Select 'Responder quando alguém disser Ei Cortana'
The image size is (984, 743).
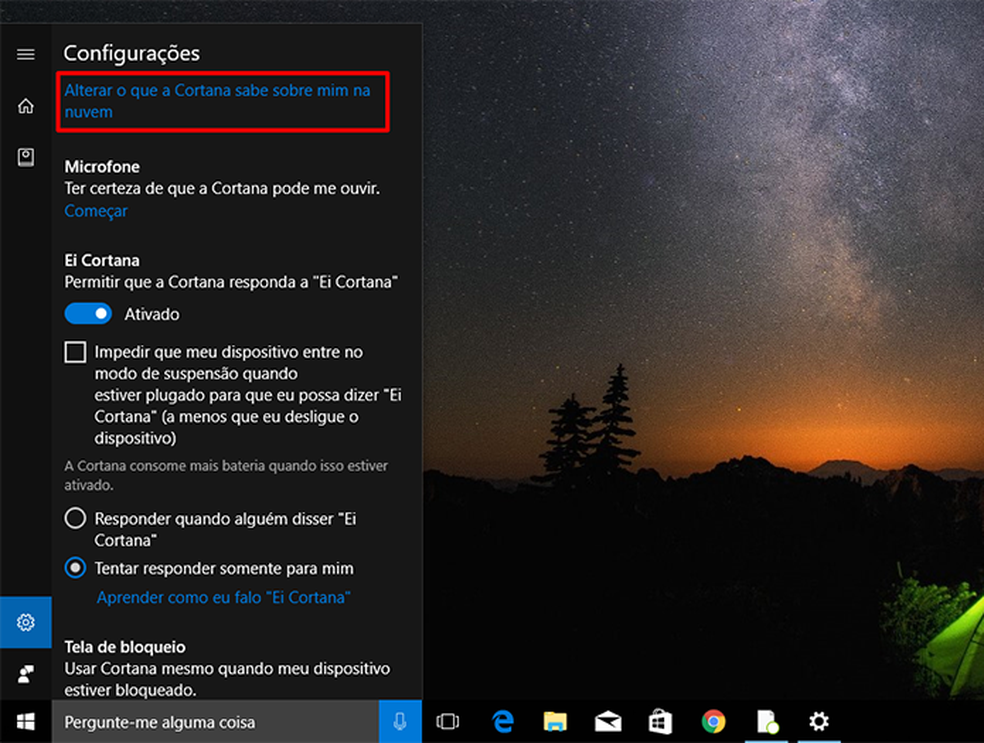(75, 518)
